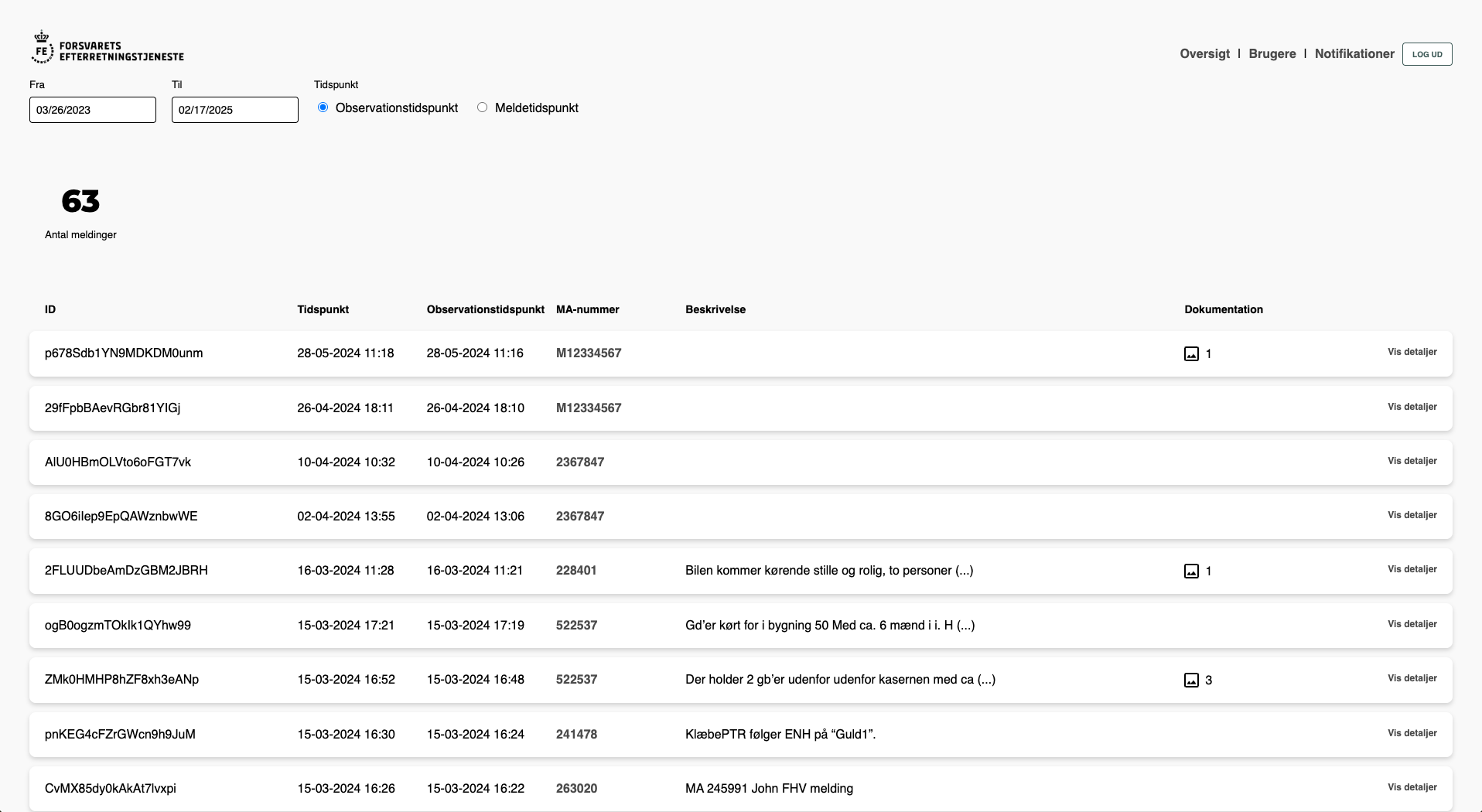This screenshot has height=812, width=1482.
Task: Click timestamp 28-05-2024 11:18
Action: (x=346, y=353)
